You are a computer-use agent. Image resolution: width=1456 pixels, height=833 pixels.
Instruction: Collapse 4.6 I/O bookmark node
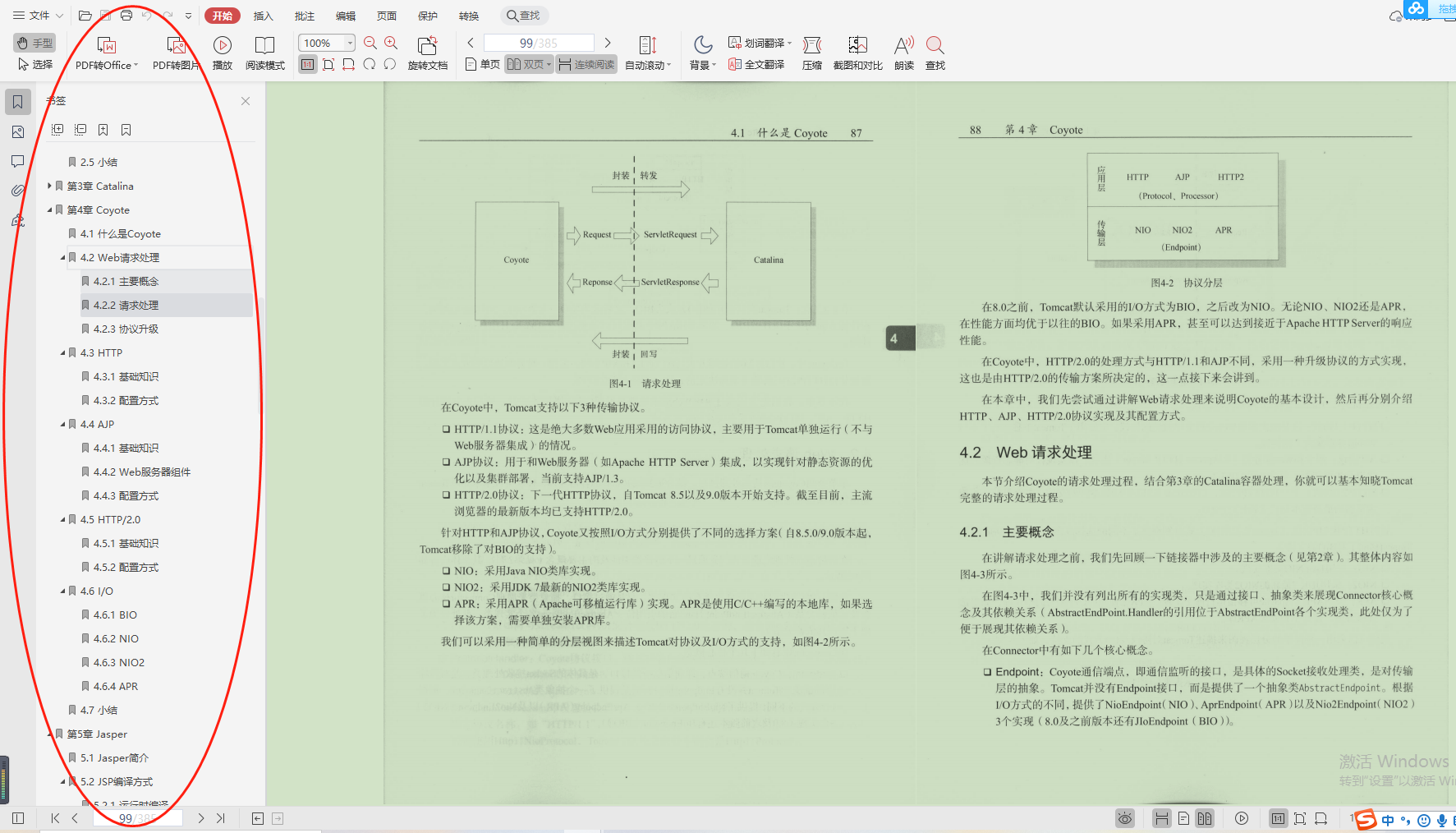62,591
